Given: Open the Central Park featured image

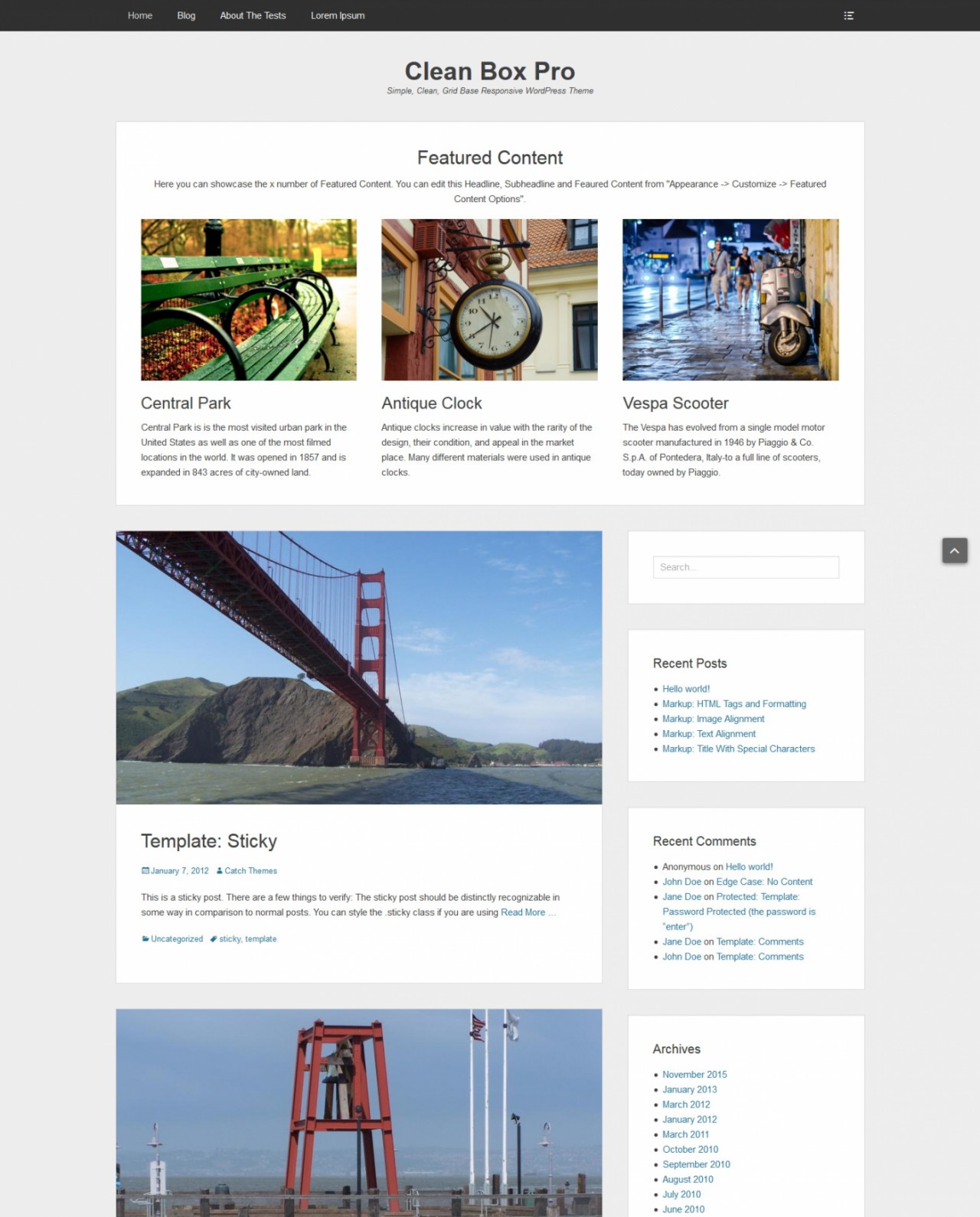Looking at the screenshot, I should click(x=249, y=299).
